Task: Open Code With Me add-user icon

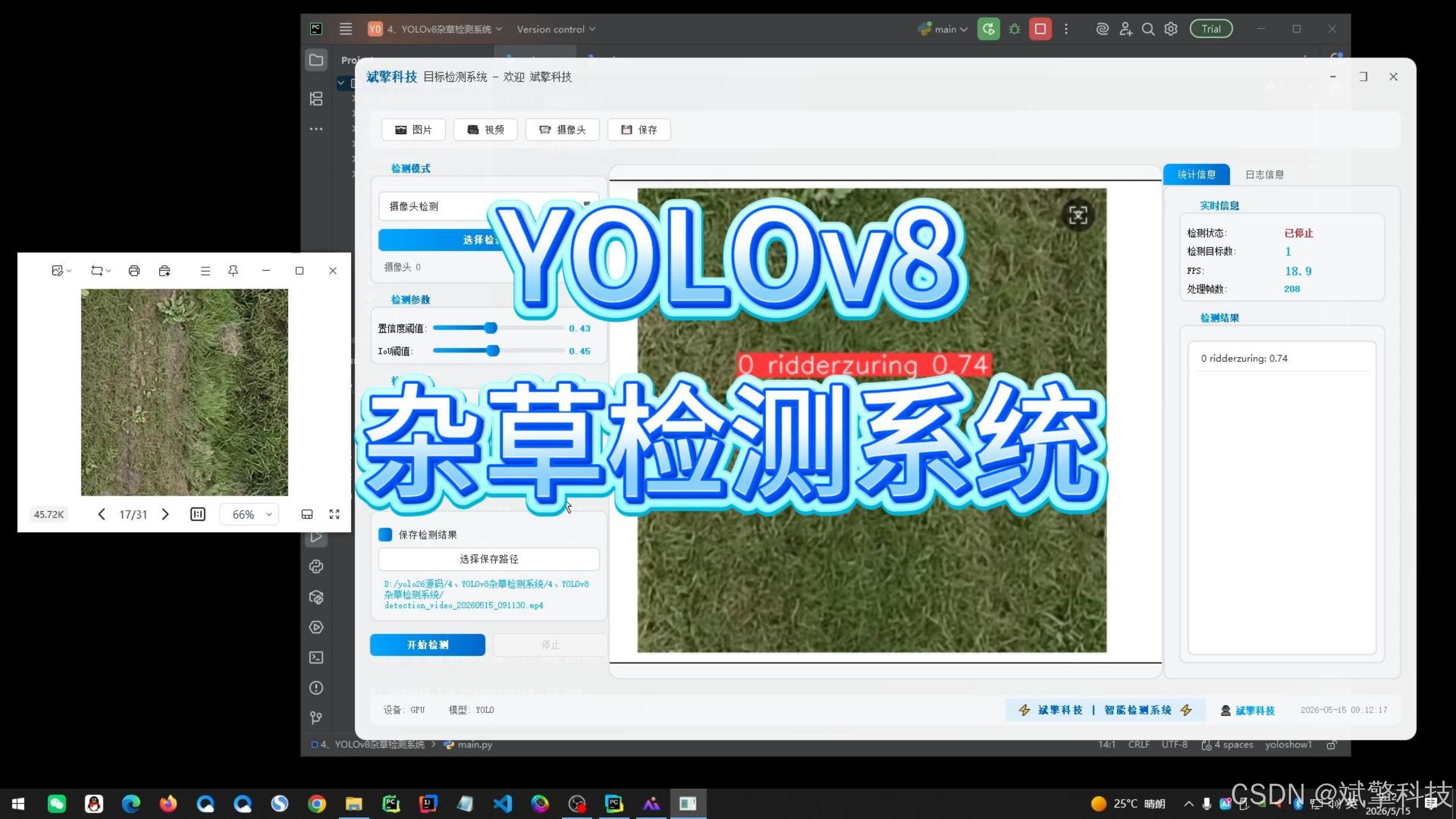Action: pyautogui.click(x=1126, y=29)
